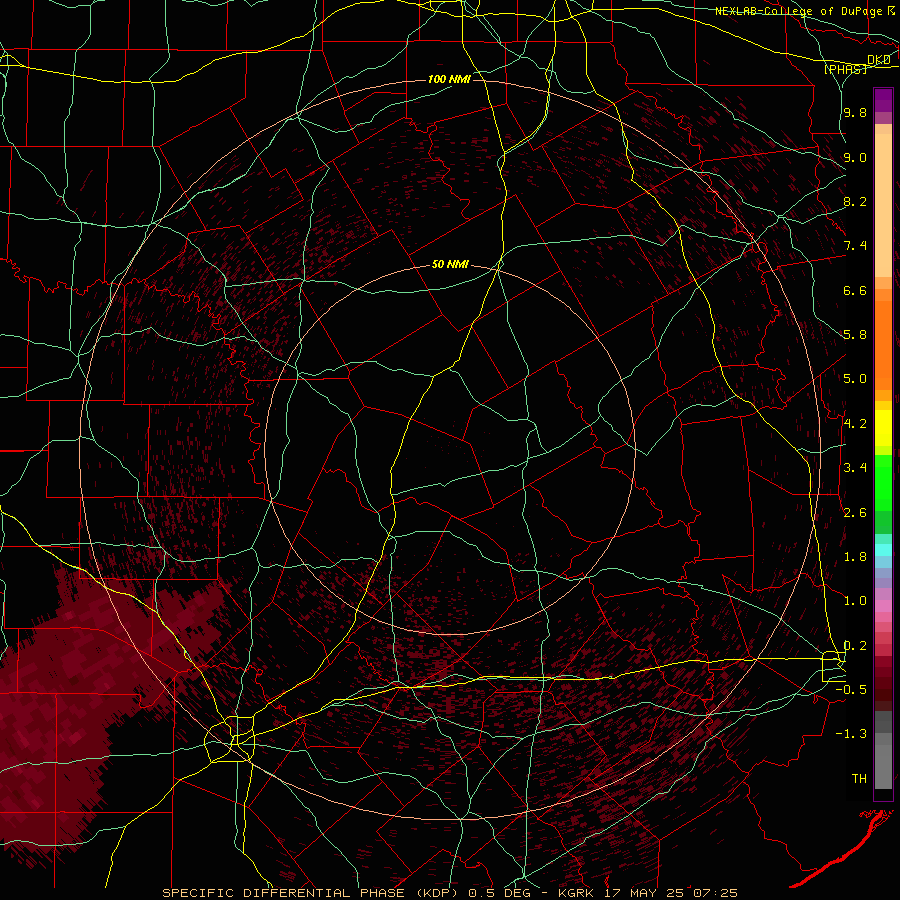The width and height of the screenshot is (900, 900).
Task: Click the 6.6 color scale value
Action: coord(855,290)
